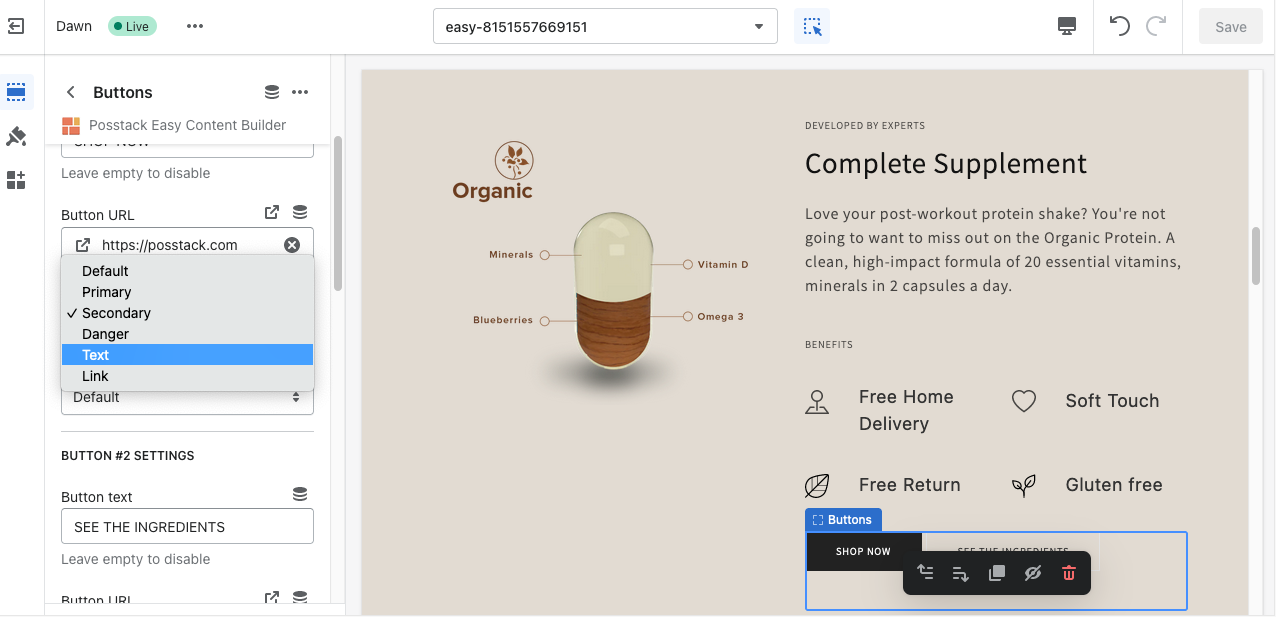Click the SHOP NOW button in the preview

(863, 551)
